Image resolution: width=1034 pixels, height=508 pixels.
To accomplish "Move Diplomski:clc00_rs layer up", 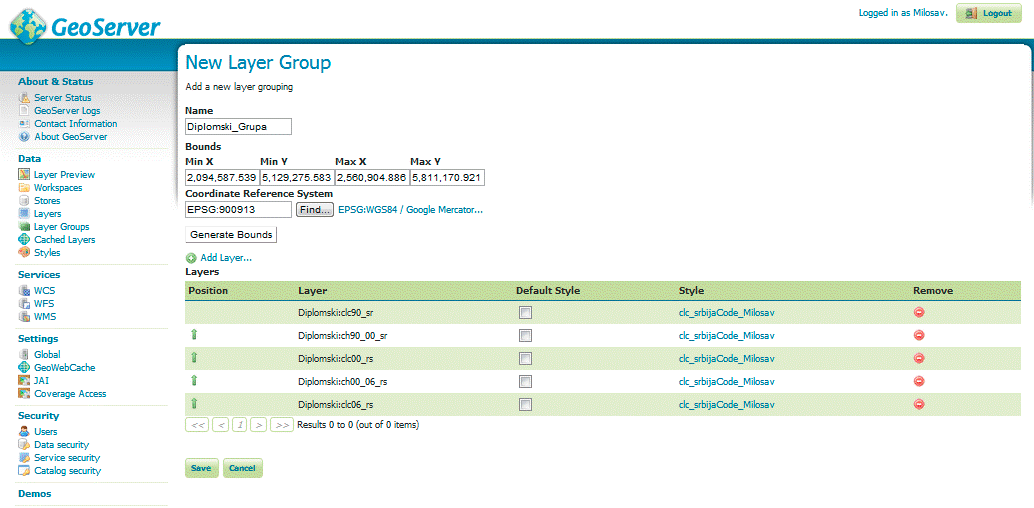I will tap(194, 358).
